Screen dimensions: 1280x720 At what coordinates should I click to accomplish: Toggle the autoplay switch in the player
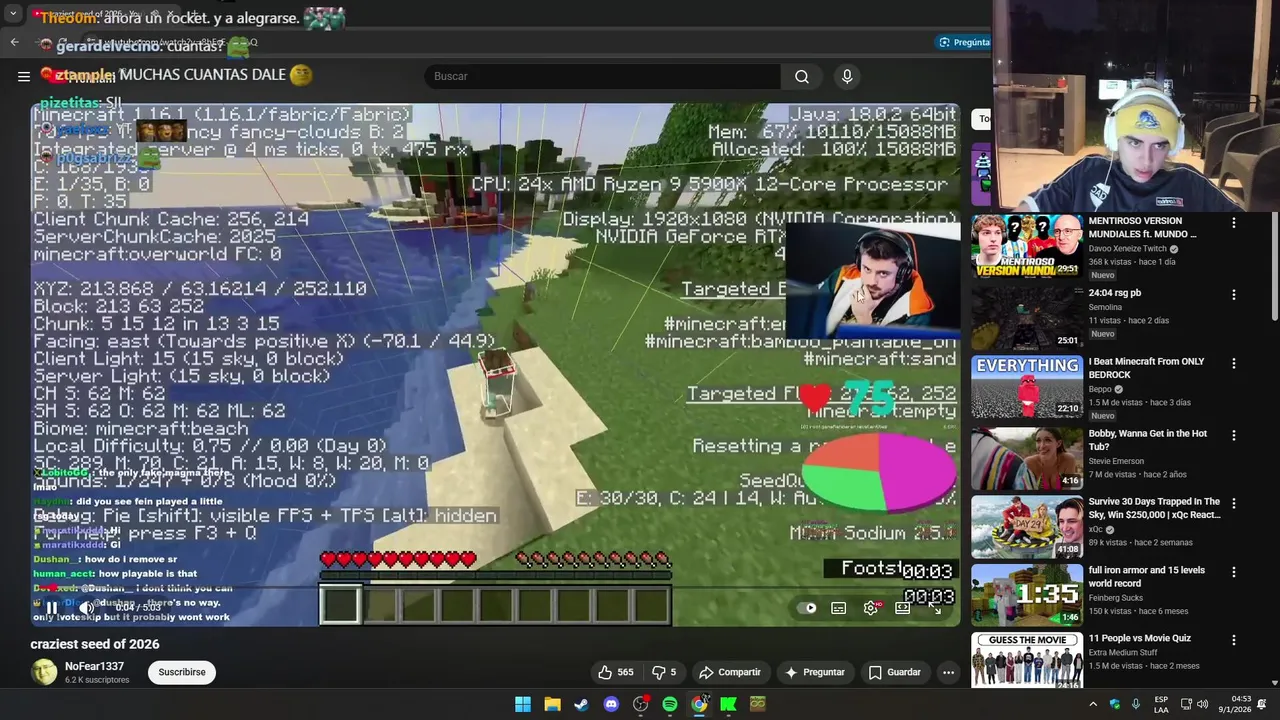pyautogui.click(x=809, y=608)
